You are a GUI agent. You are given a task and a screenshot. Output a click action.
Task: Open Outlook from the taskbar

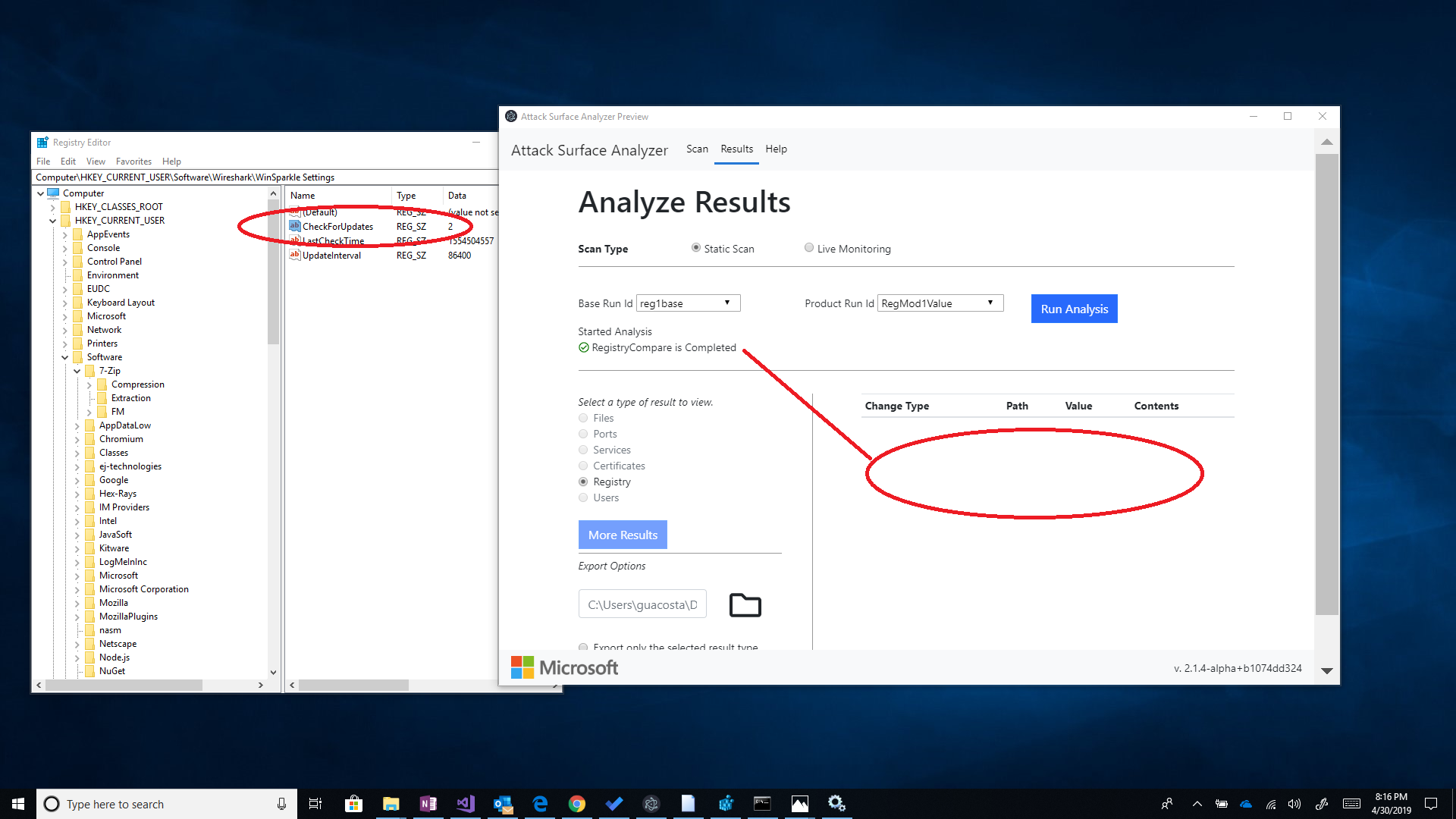(502, 803)
